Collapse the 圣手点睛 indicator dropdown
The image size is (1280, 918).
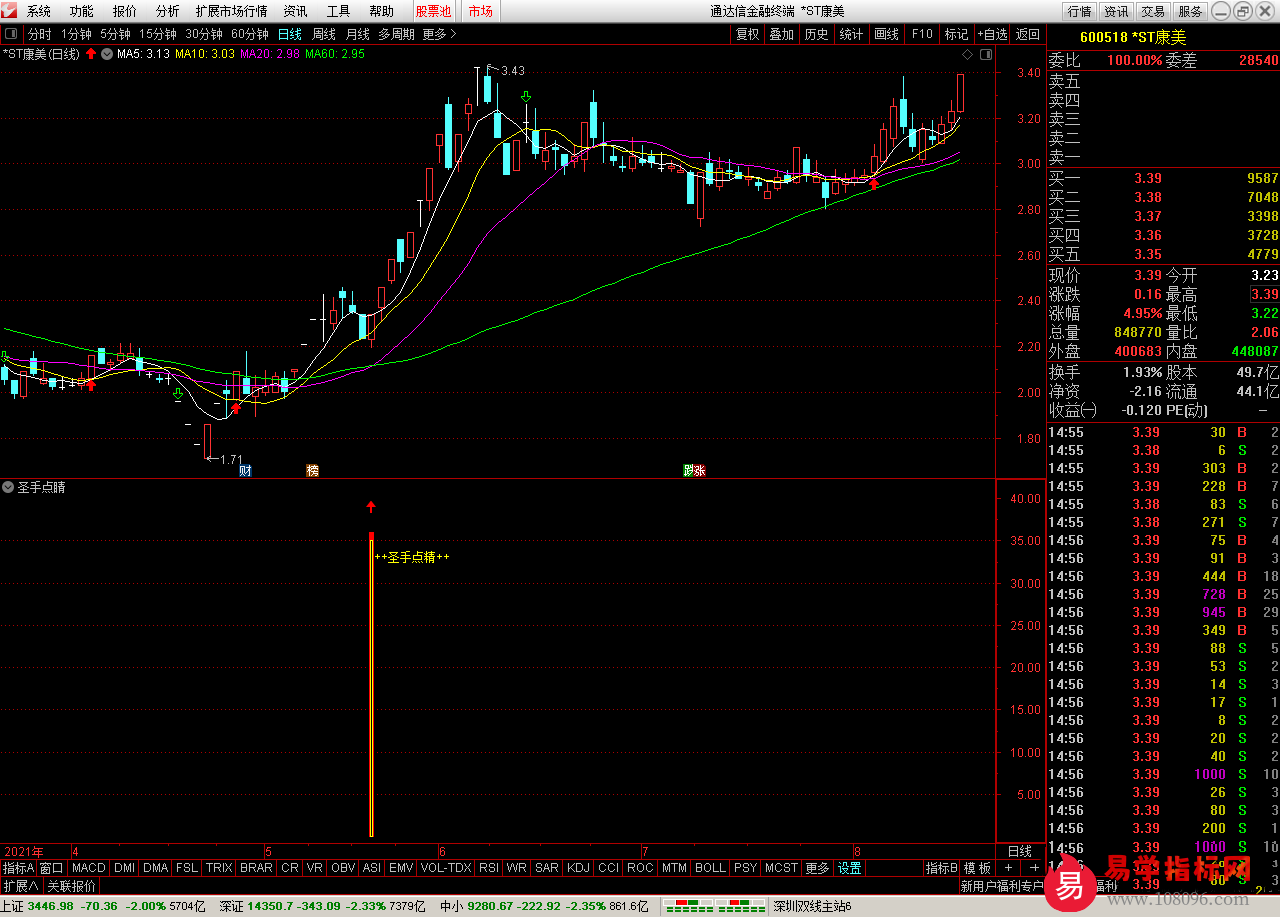[9, 488]
